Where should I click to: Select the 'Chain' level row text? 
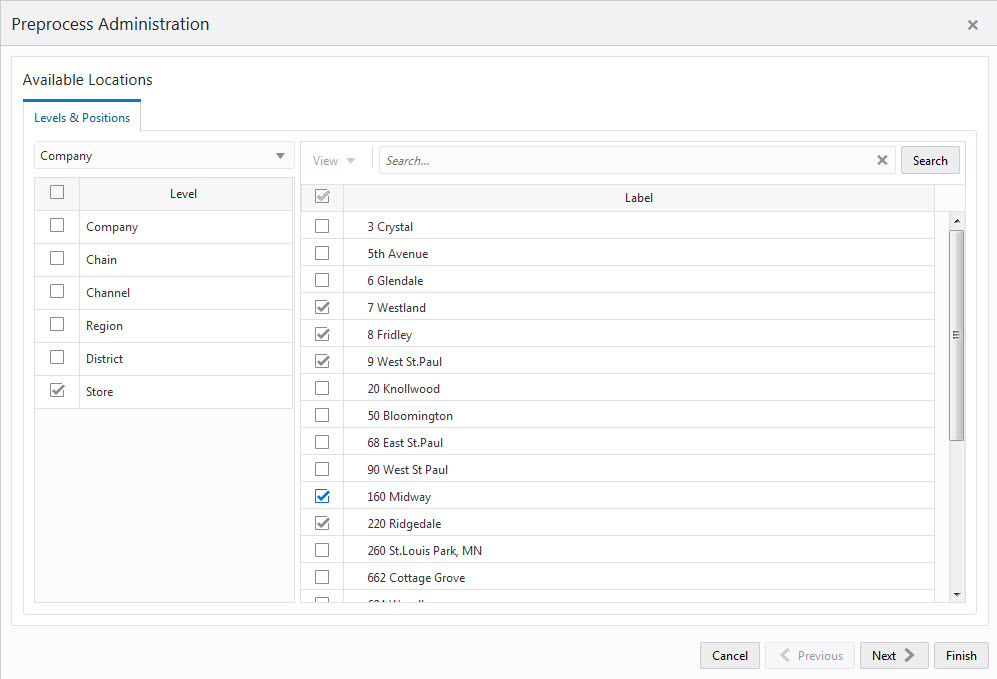tap(101, 259)
